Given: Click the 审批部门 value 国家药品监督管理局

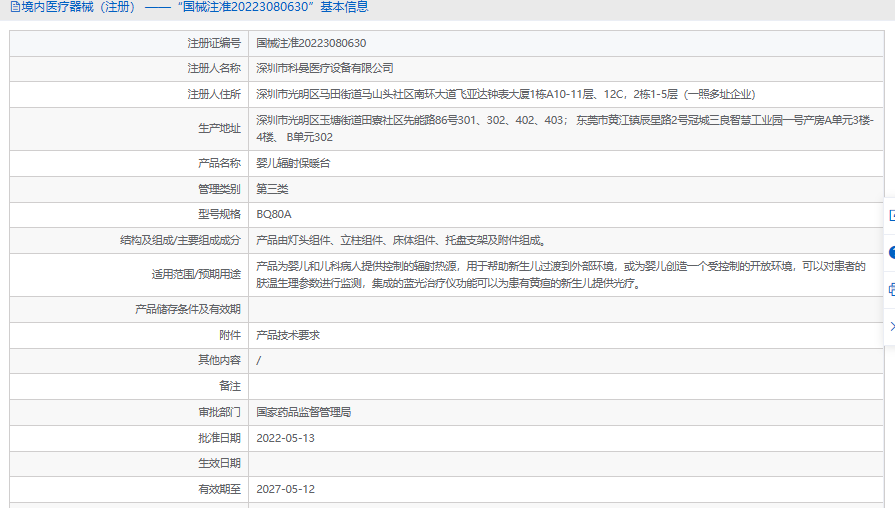Looking at the screenshot, I should tap(304, 412).
